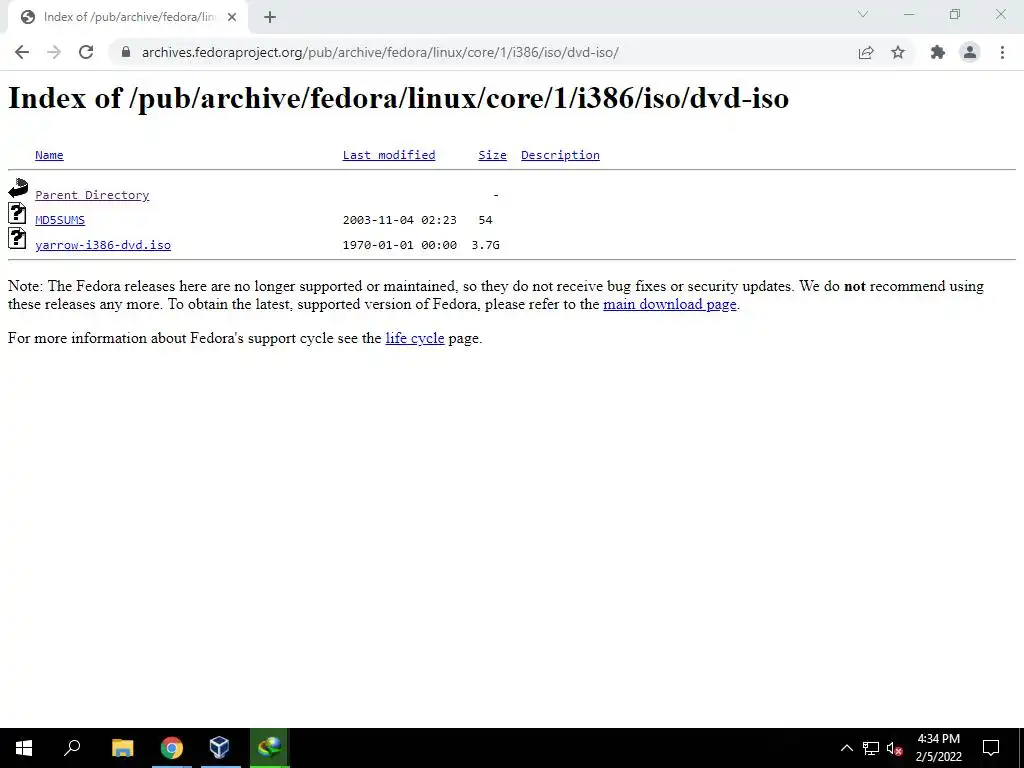Open the Parent Directory link
Image resolution: width=1024 pixels, height=768 pixels.
pyautogui.click(x=92, y=195)
